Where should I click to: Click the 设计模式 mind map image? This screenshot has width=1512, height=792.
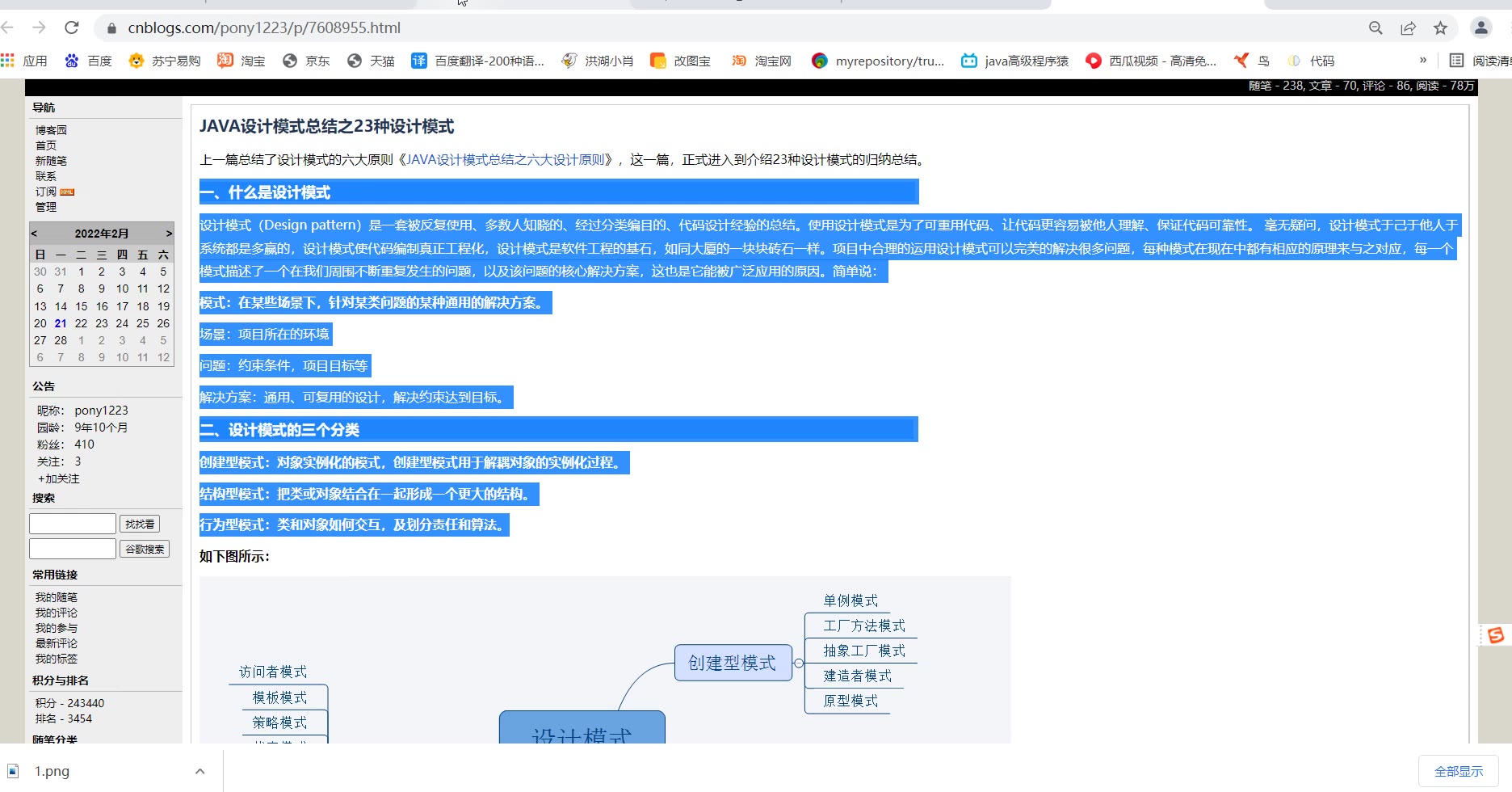[605, 660]
